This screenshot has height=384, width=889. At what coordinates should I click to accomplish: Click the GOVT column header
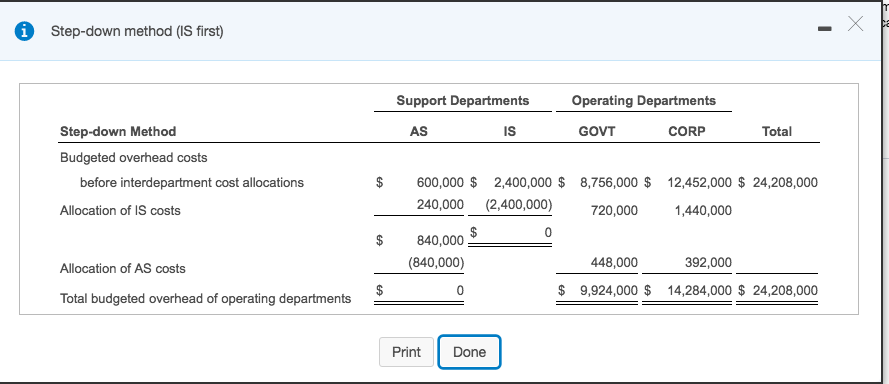[596, 132]
